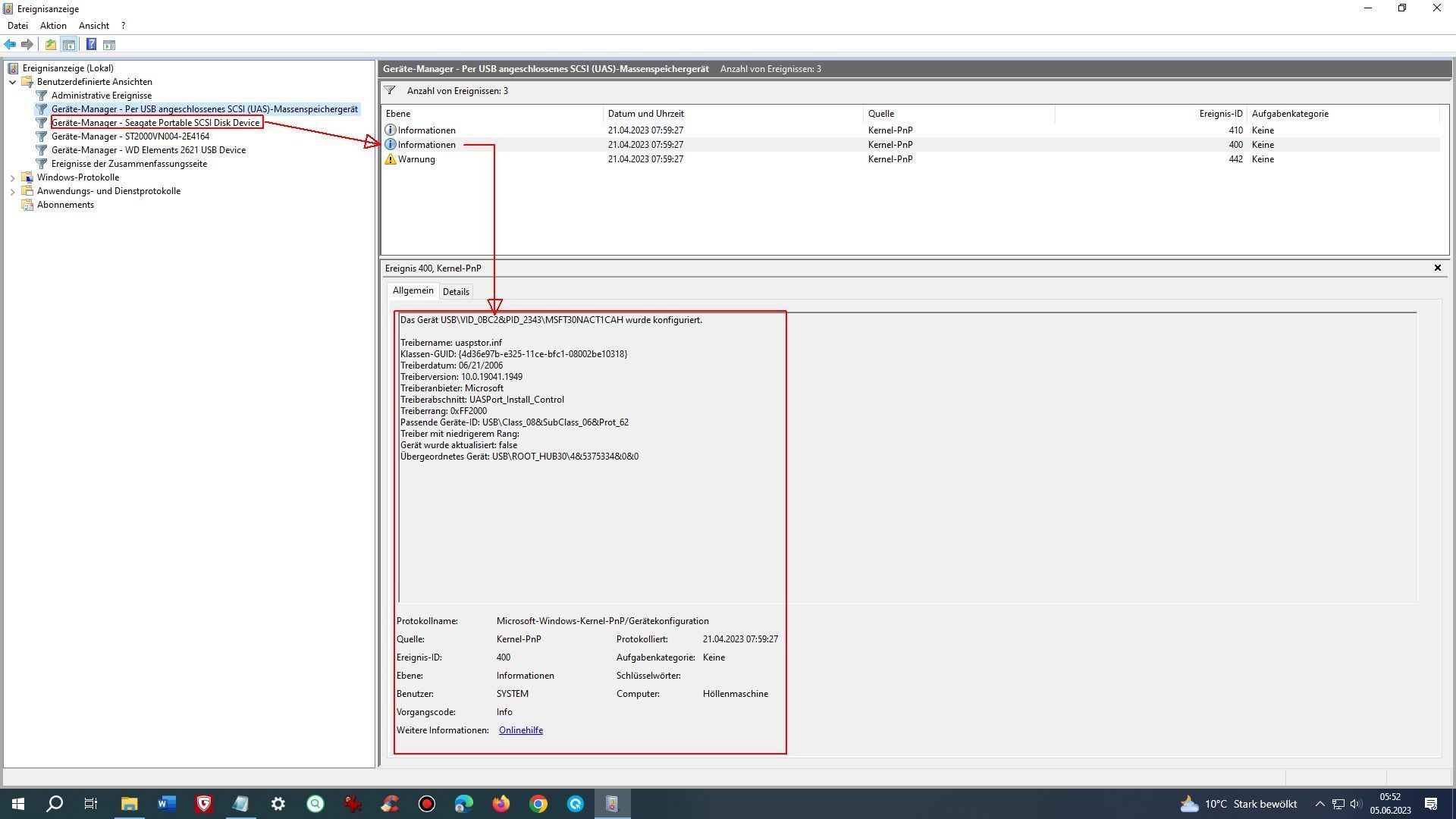Sort by the Ereignis-ID column header

pos(1220,114)
